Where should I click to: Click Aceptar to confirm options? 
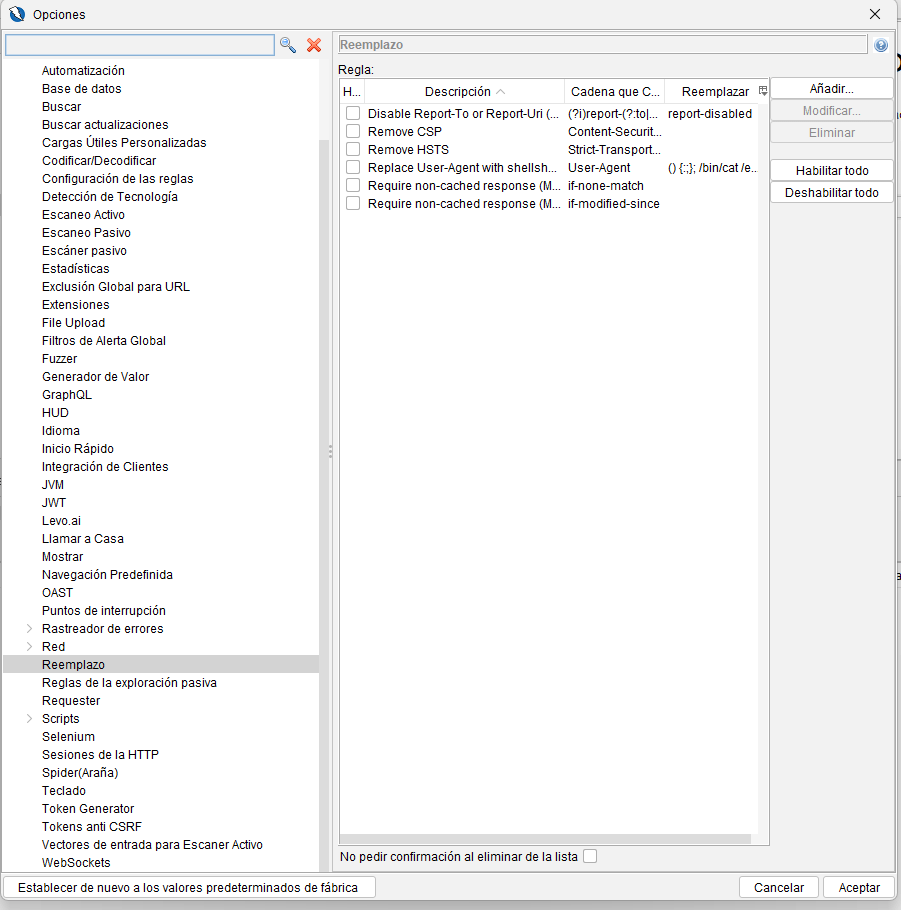pos(859,887)
